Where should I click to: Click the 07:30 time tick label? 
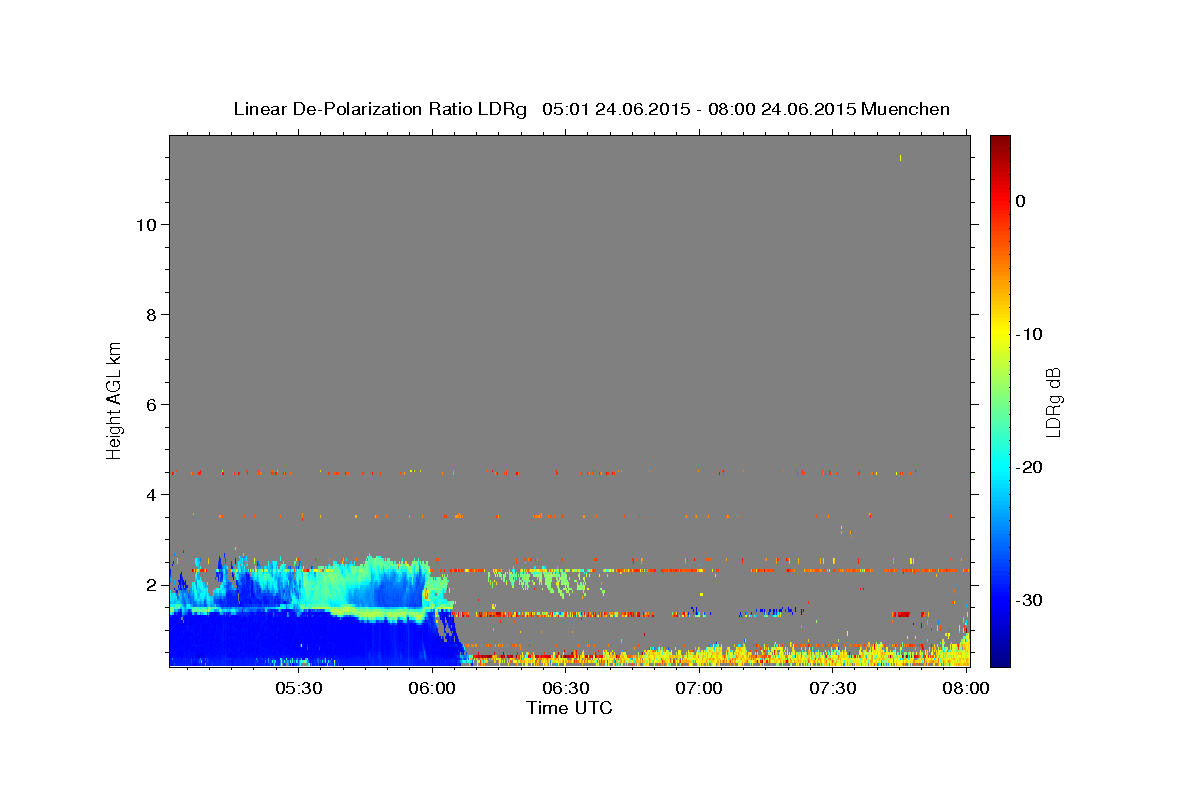click(833, 688)
